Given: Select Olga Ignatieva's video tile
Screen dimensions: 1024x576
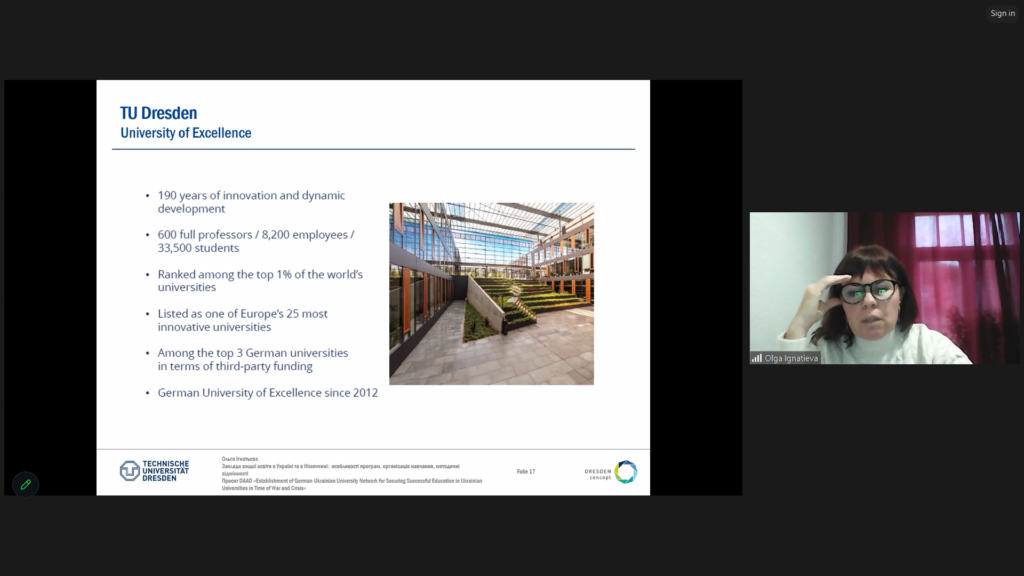Looking at the screenshot, I should click(884, 288).
